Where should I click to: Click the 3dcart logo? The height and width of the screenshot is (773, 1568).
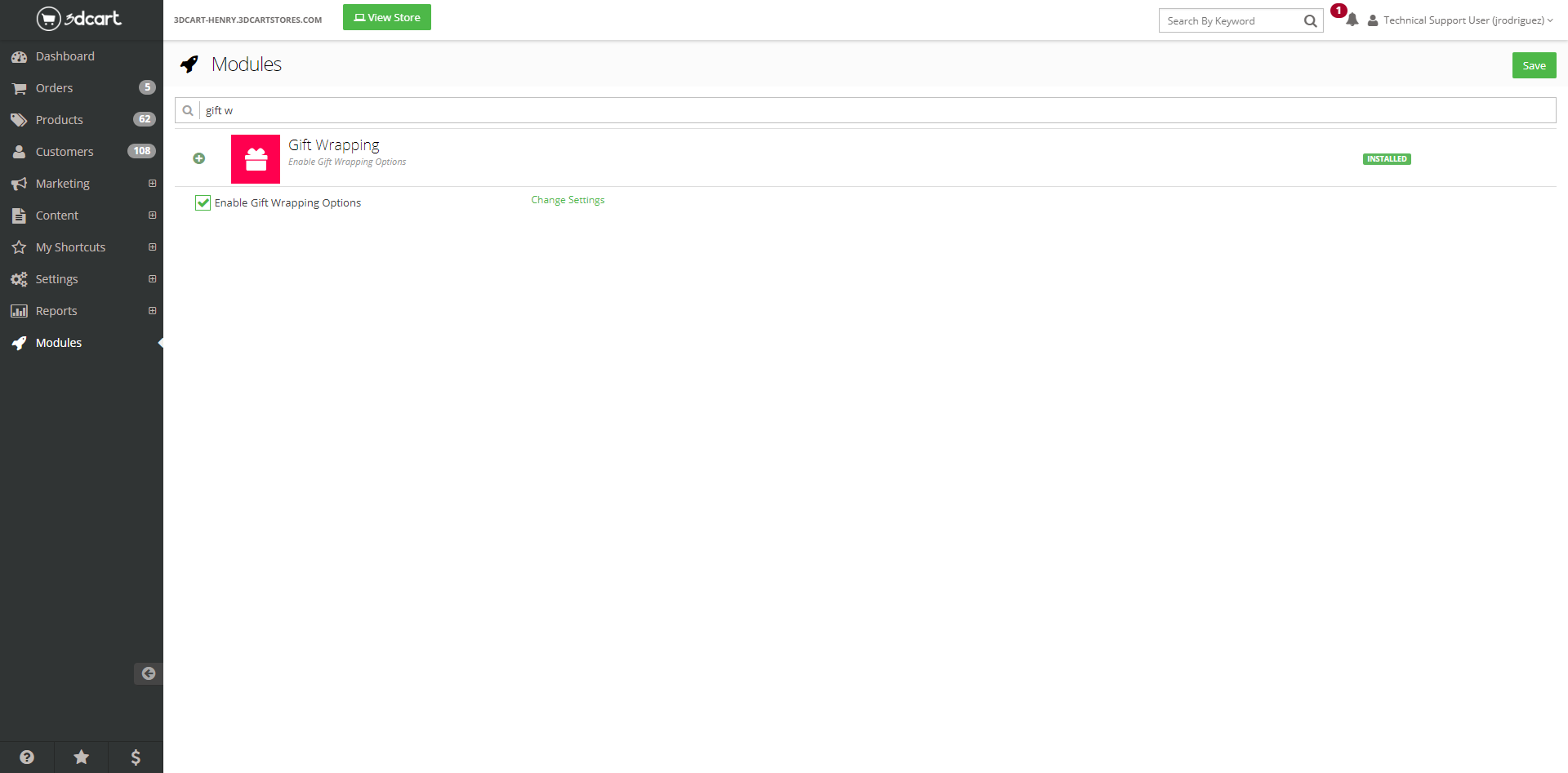[x=79, y=19]
